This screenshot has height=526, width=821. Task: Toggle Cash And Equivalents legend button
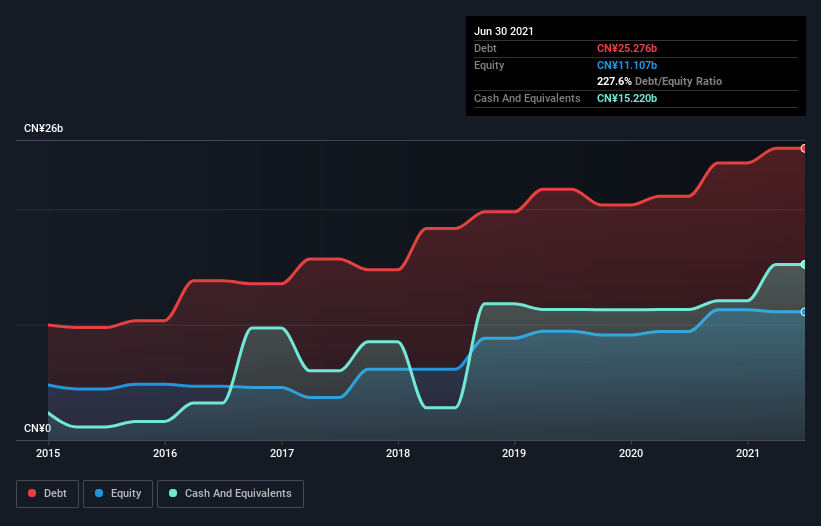click(x=230, y=494)
